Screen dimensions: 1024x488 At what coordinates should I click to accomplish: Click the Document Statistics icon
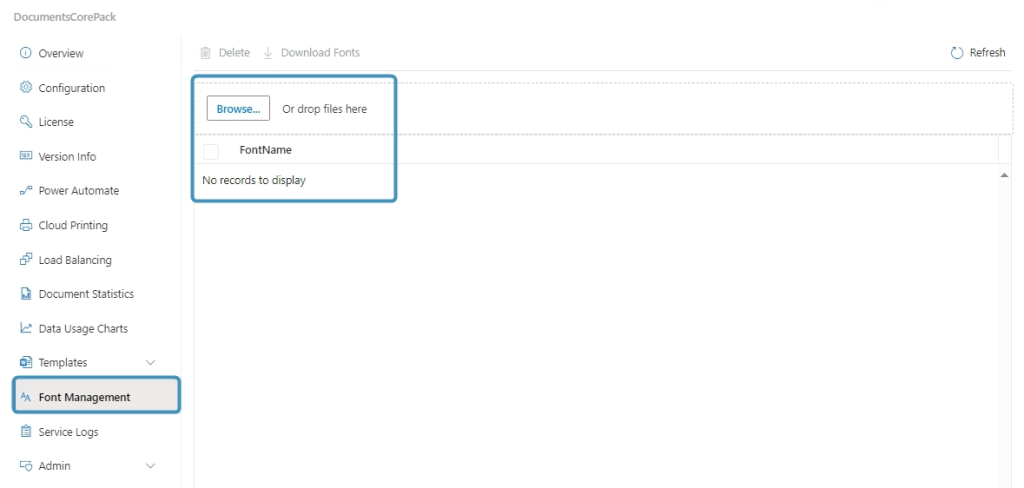(x=25, y=294)
